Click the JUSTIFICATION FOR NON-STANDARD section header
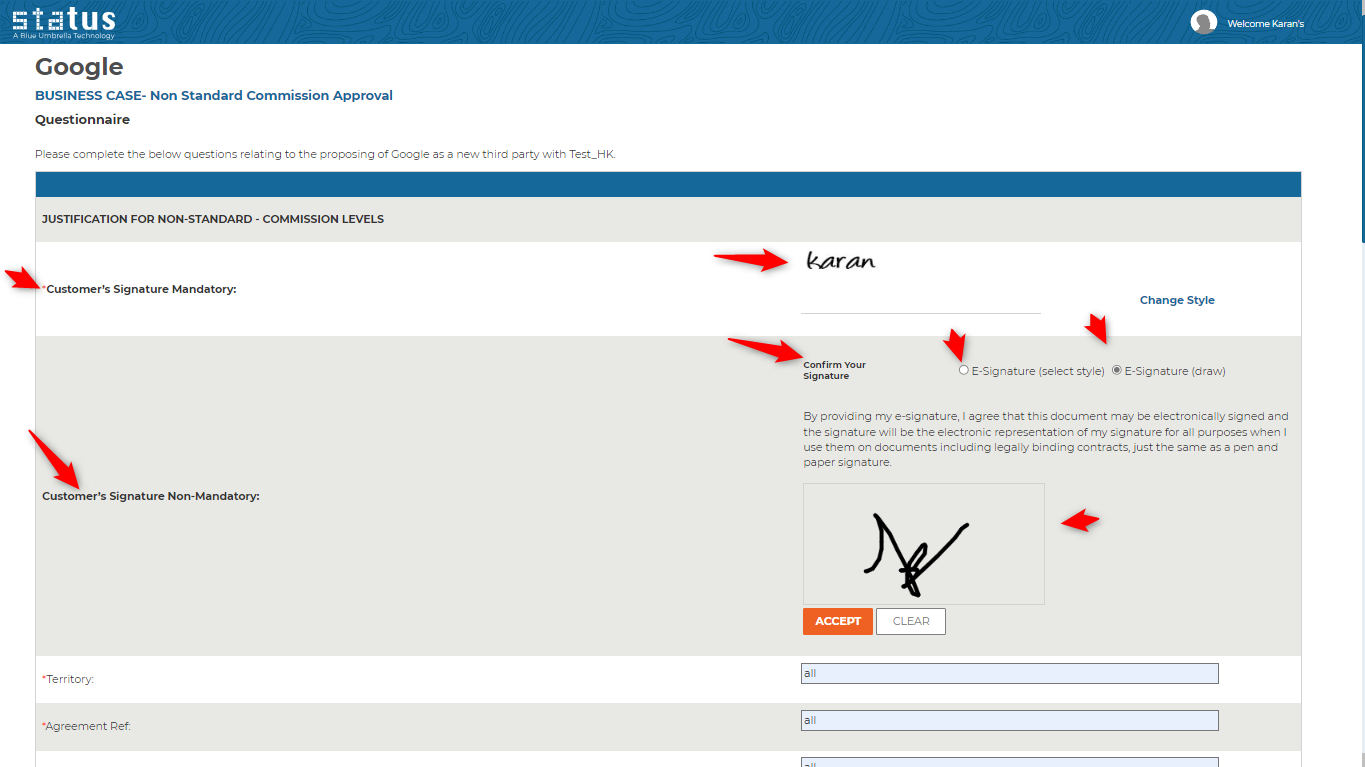The image size is (1365, 767). tap(211, 218)
